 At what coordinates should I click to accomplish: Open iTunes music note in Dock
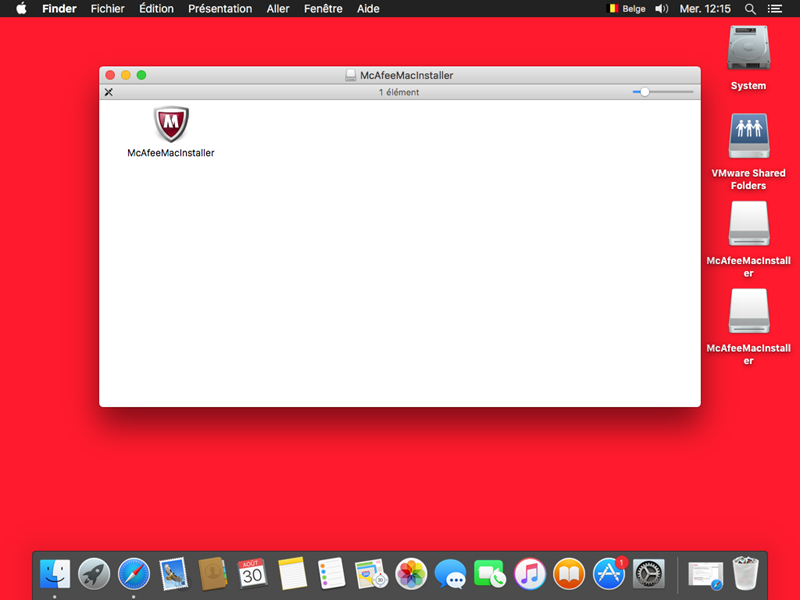[530, 573]
